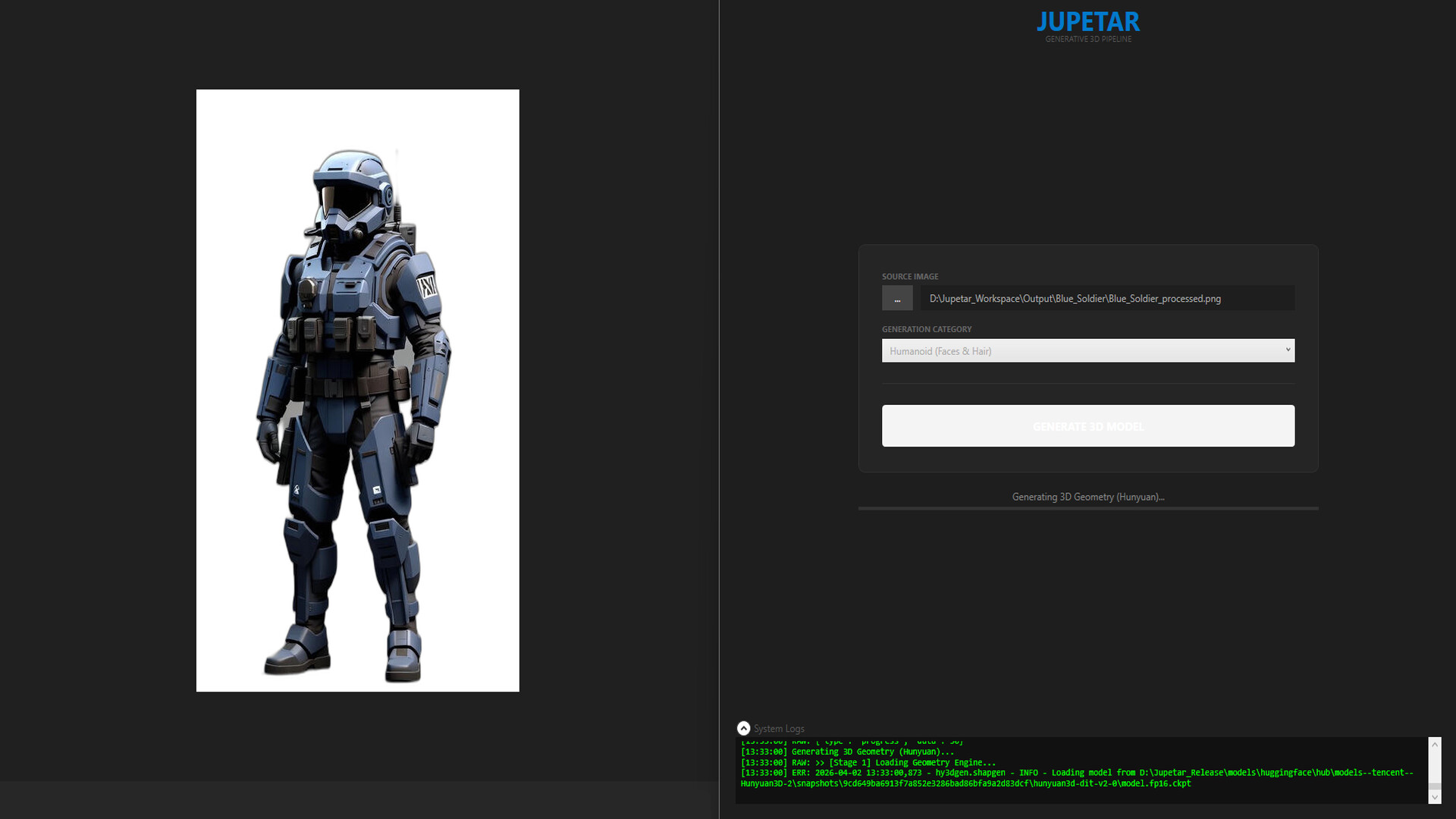The width and height of the screenshot is (1456, 819).
Task: Click the Blue Soldier preview image
Action: 357,390
